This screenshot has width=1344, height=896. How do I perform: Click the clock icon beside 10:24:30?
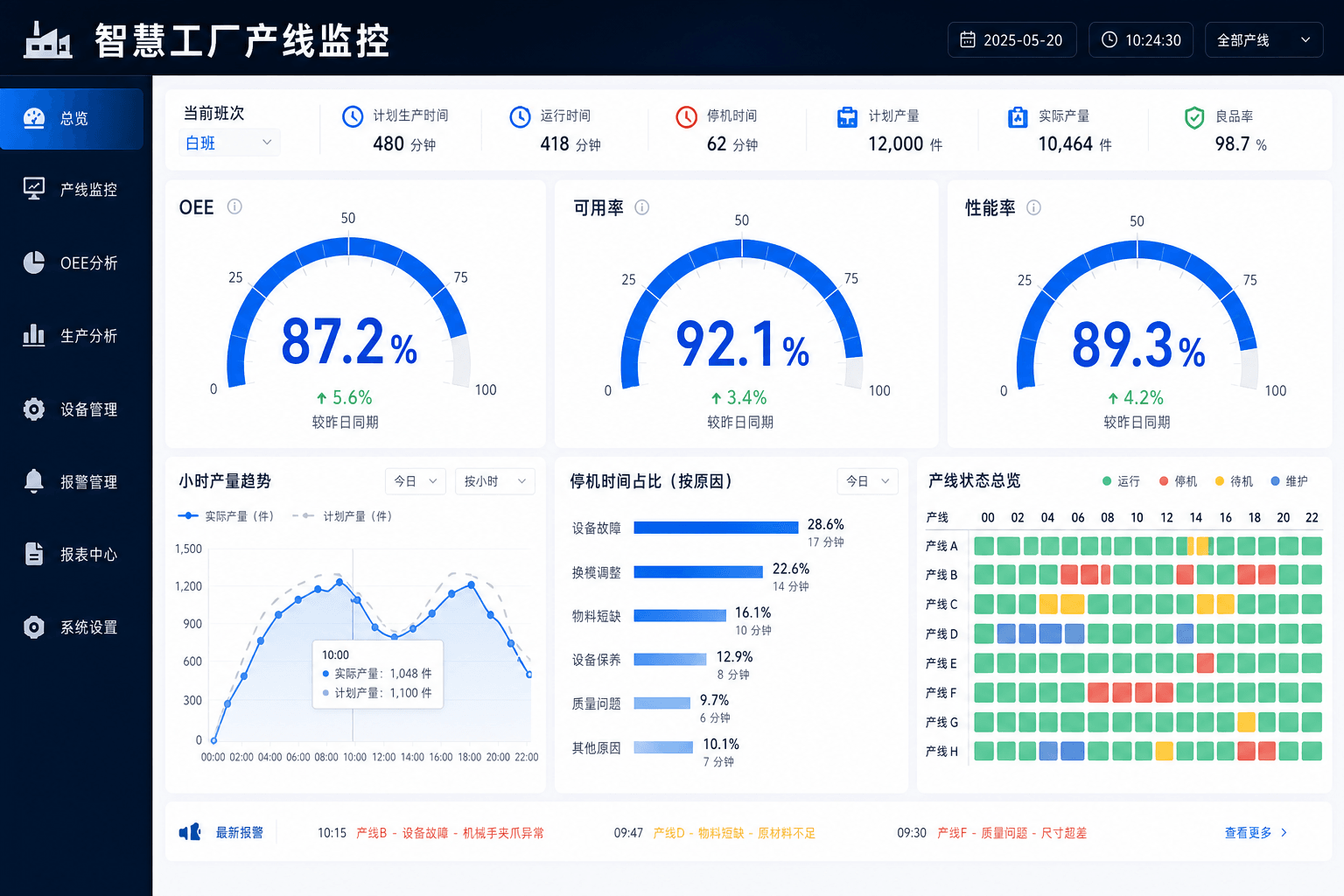click(1109, 39)
